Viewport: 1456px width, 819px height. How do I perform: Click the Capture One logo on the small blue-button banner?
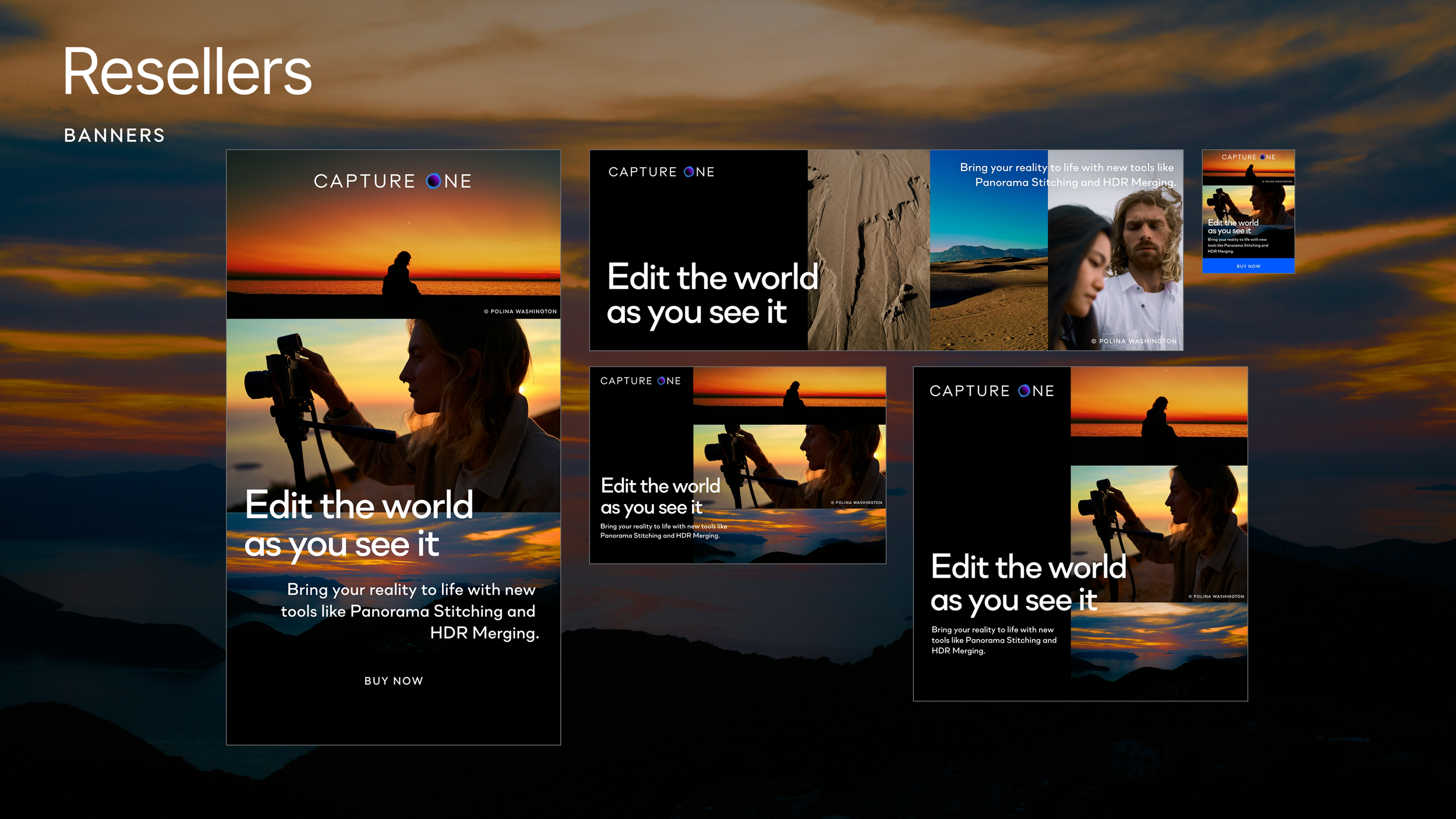pyautogui.click(x=1248, y=157)
